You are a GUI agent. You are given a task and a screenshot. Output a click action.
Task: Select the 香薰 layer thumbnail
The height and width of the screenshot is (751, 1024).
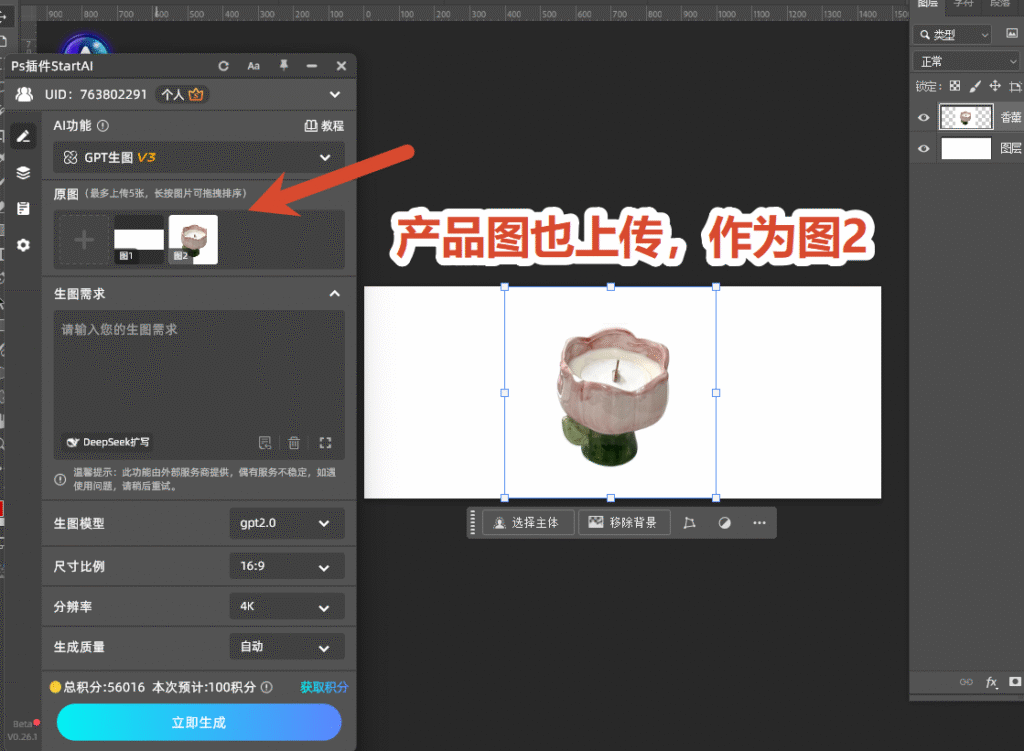click(966, 117)
